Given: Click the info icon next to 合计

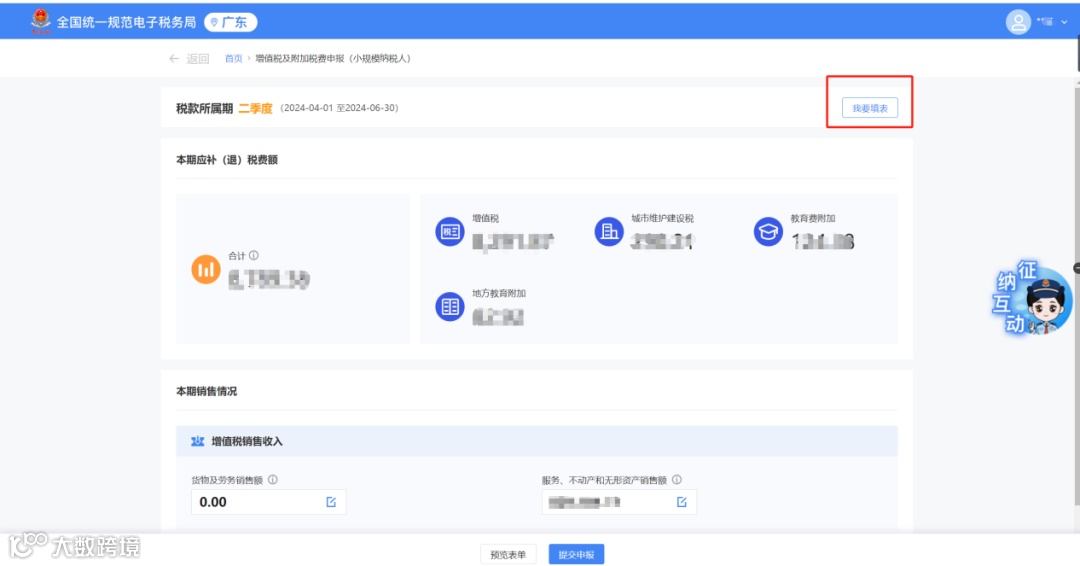Looking at the screenshot, I should 254,255.
